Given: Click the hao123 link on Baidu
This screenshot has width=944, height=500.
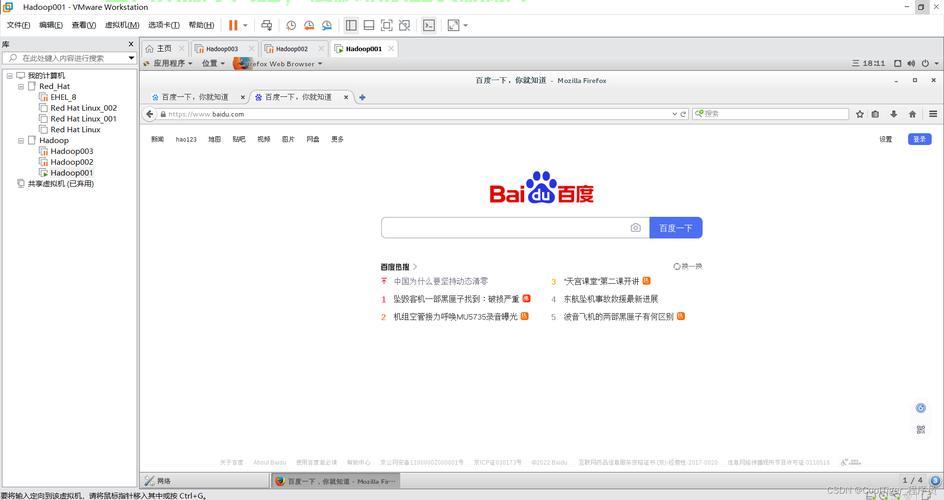Looking at the screenshot, I should click(x=186, y=139).
